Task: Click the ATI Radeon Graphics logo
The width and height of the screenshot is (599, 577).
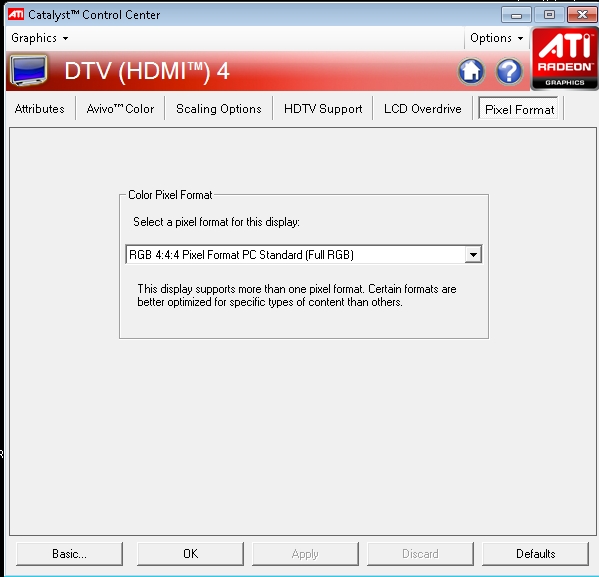Action: 565,58
